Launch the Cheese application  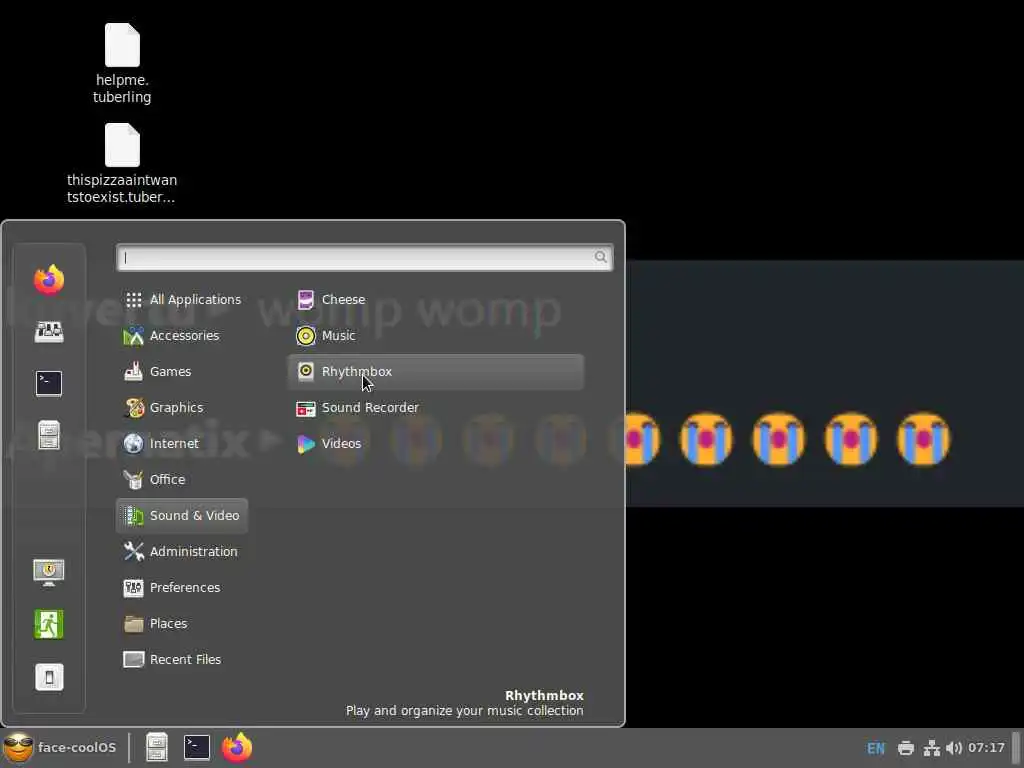436,300
